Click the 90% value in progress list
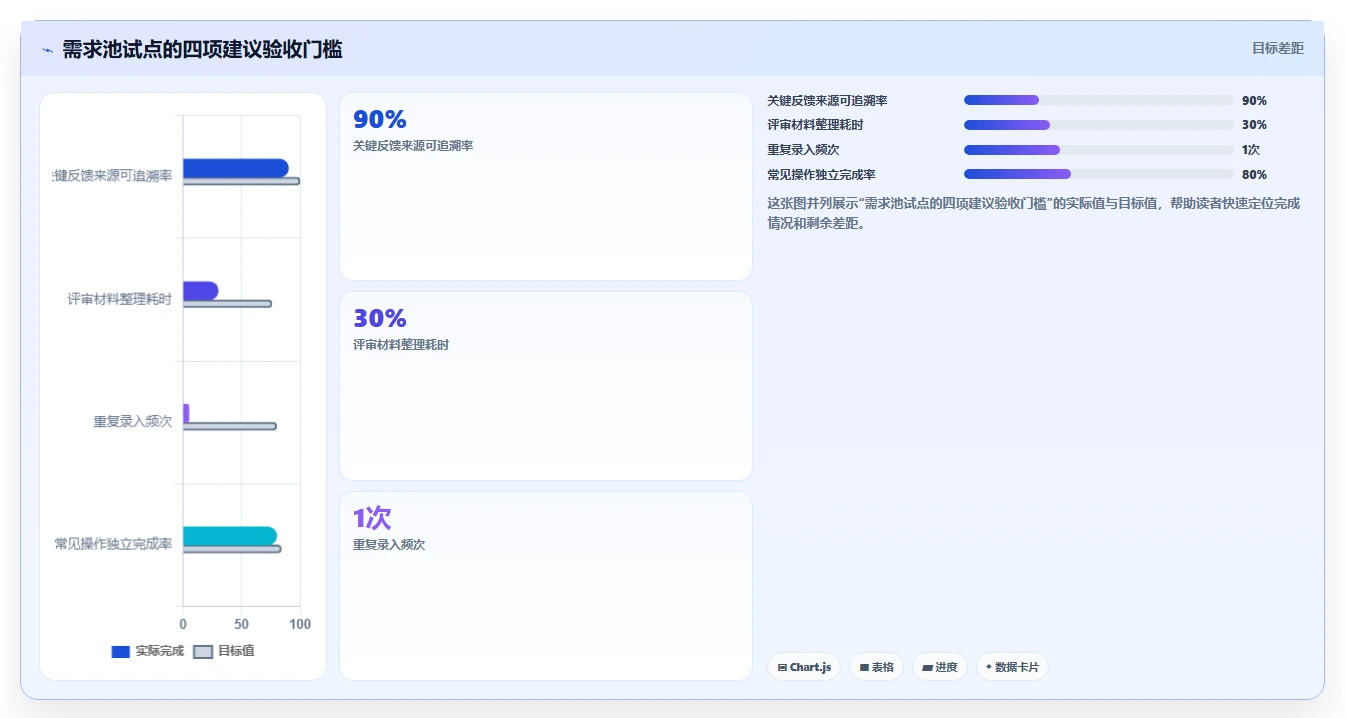1345x718 pixels. [x=1254, y=101]
